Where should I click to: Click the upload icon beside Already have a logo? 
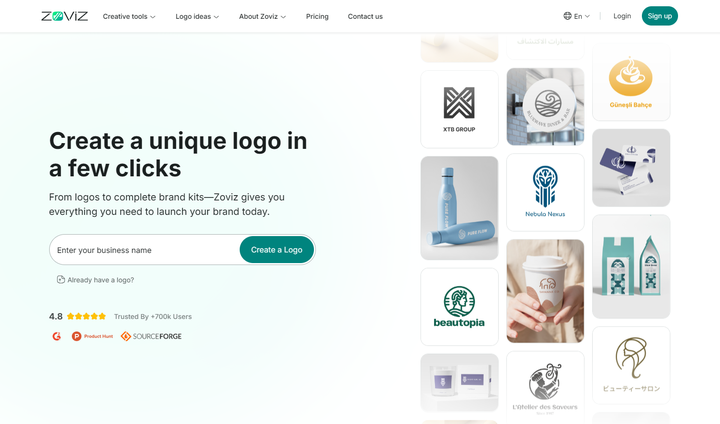[61, 280]
